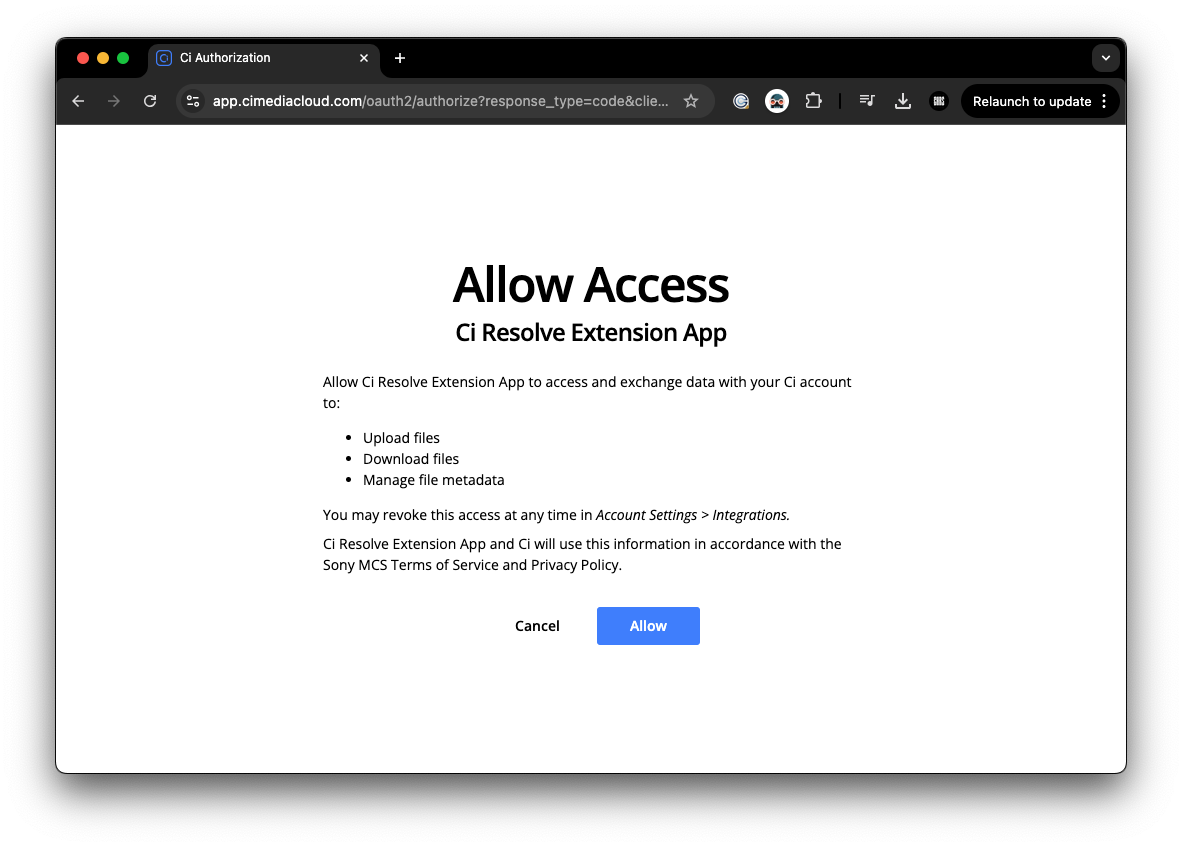Open the Grammarly-style G extension icon
Viewport: 1182px width, 847px height.
coord(741,101)
